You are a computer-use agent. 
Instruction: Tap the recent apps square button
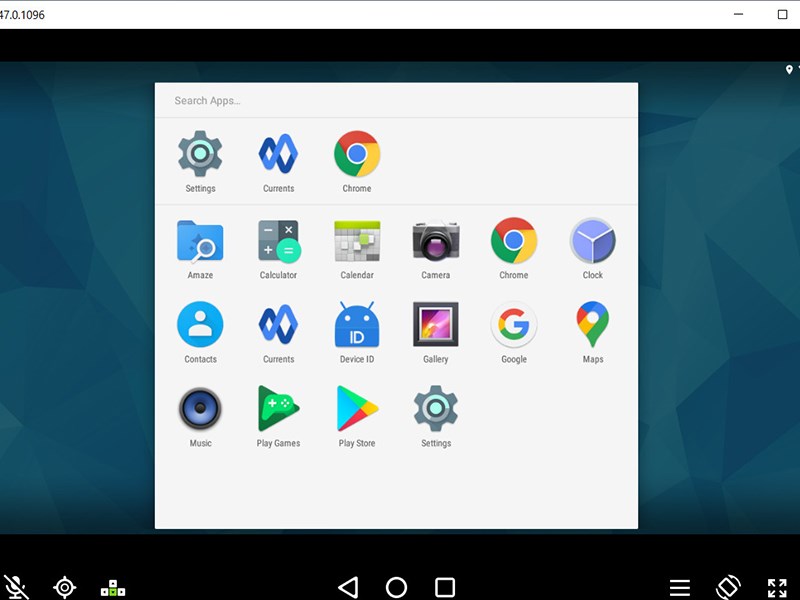(444, 587)
